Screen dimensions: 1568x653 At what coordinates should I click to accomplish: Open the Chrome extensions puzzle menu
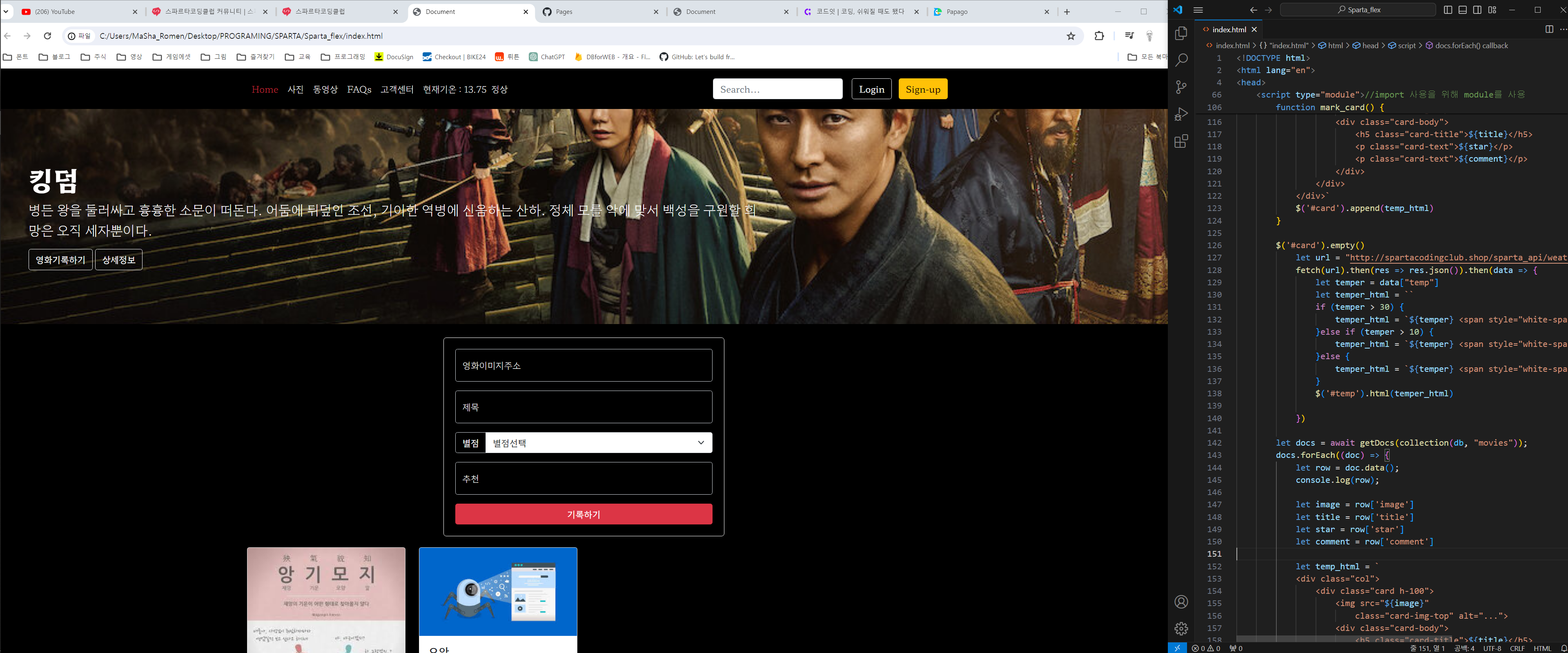coord(1099,36)
